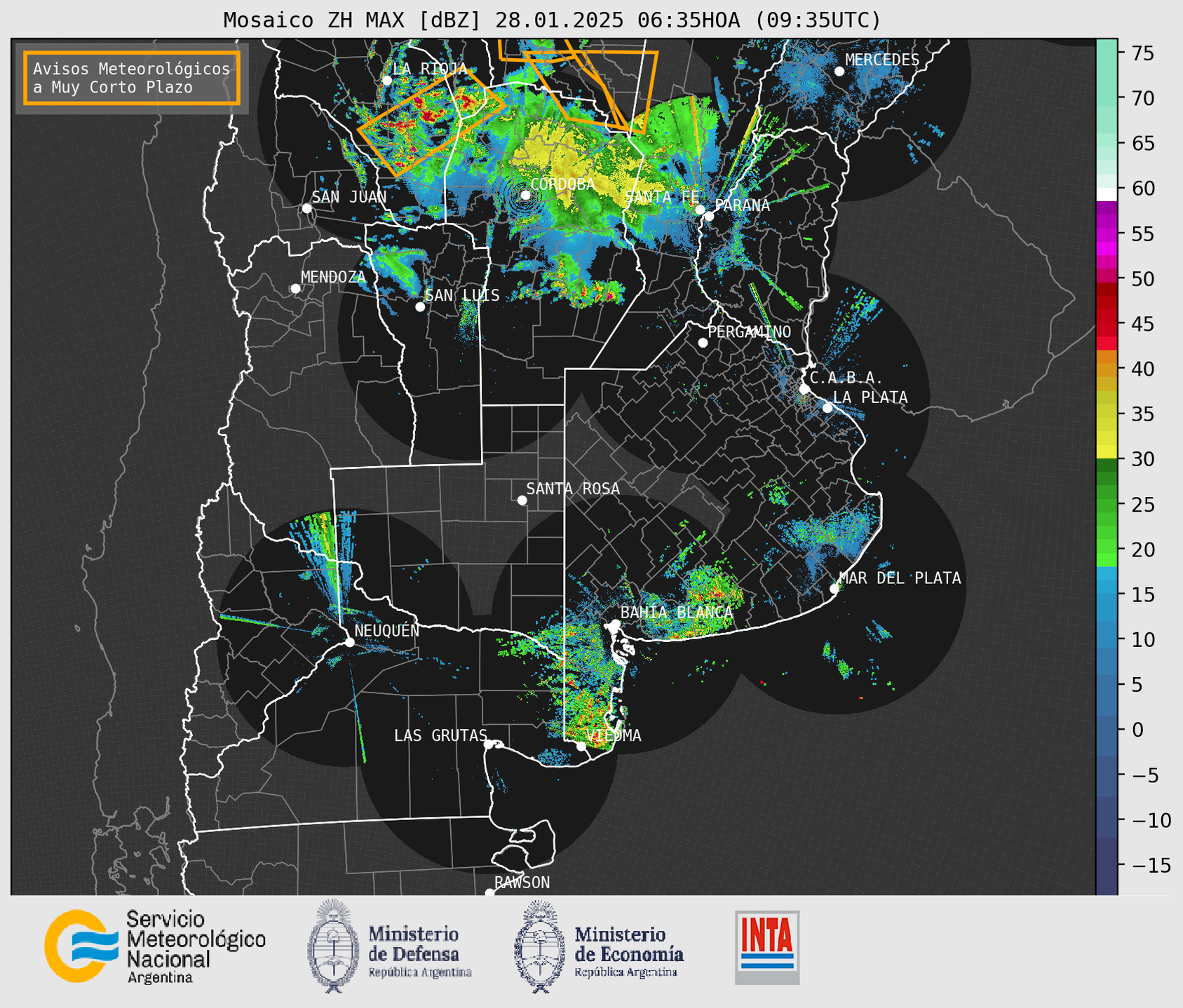Click the SAN LUIS city marker dot
Image resolution: width=1183 pixels, height=1008 pixels.
click(x=420, y=307)
